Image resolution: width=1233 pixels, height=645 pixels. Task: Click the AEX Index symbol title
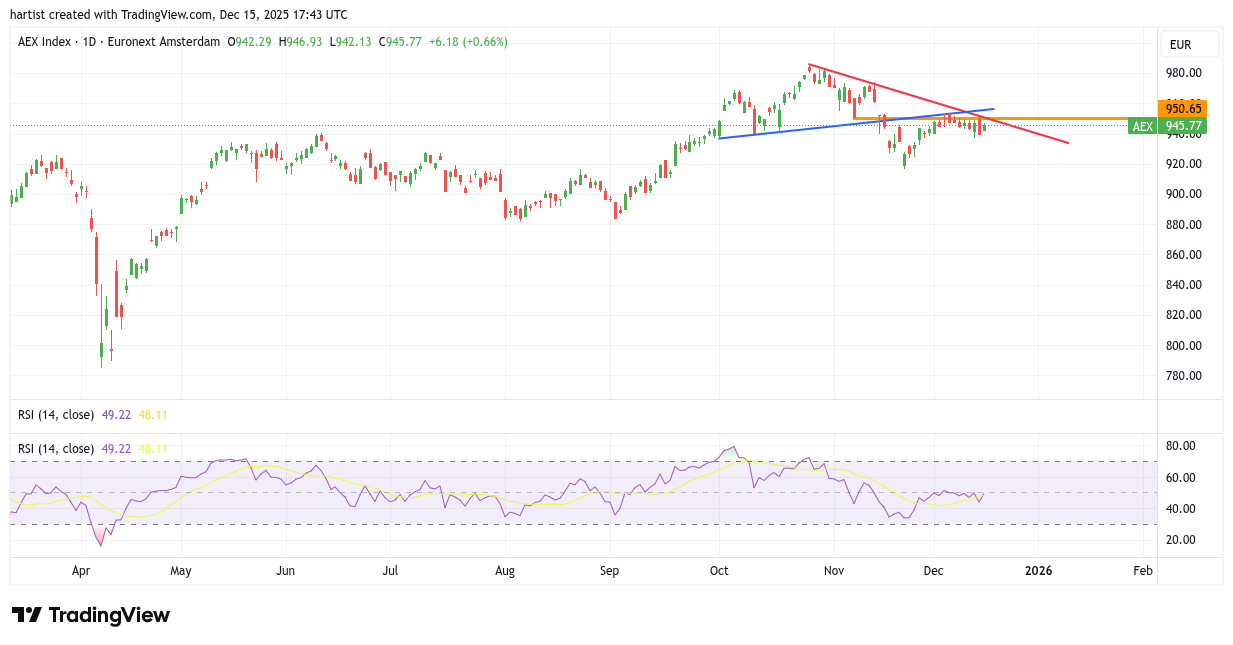[x=50, y=42]
